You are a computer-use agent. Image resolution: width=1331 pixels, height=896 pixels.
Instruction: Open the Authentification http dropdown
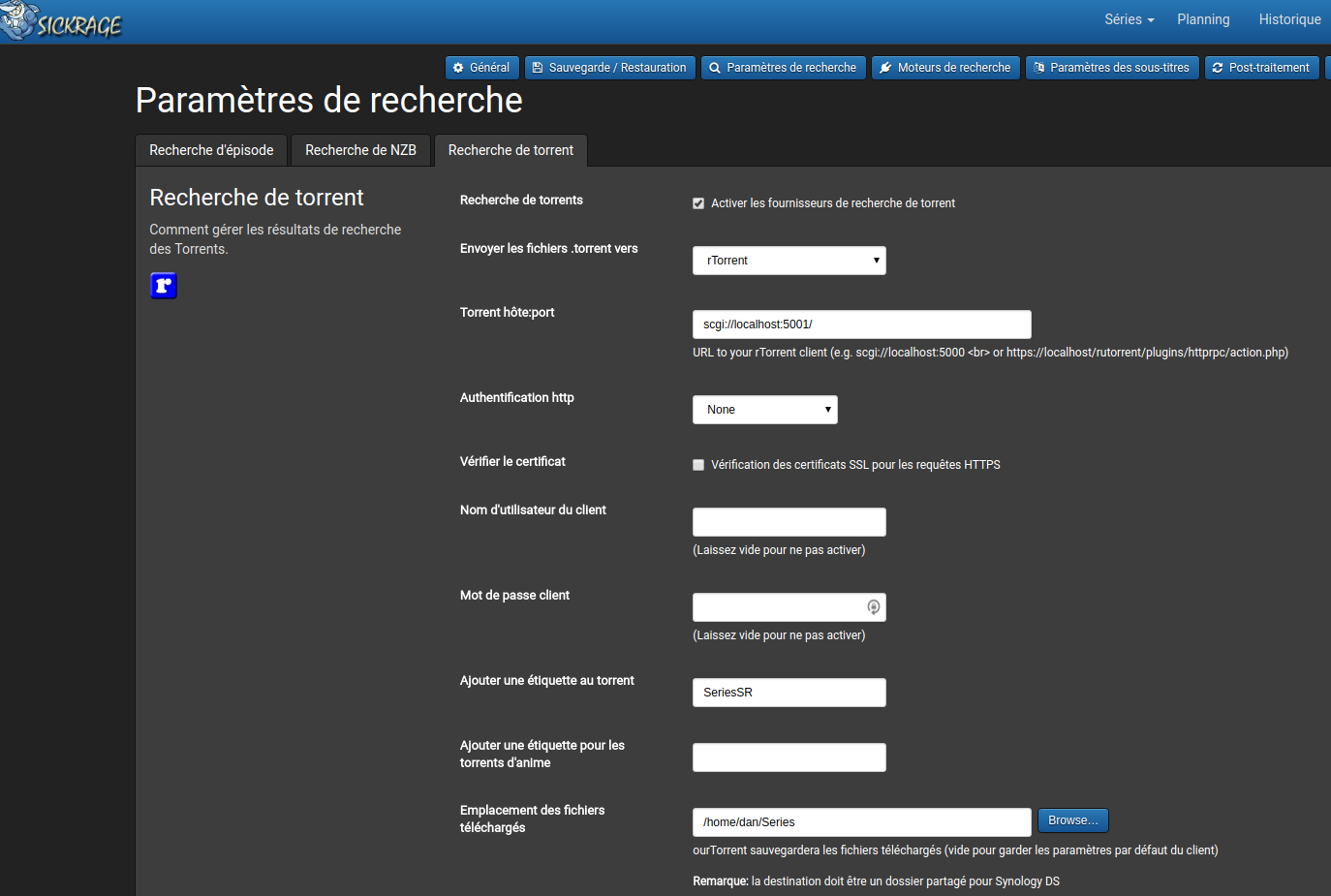(x=765, y=410)
